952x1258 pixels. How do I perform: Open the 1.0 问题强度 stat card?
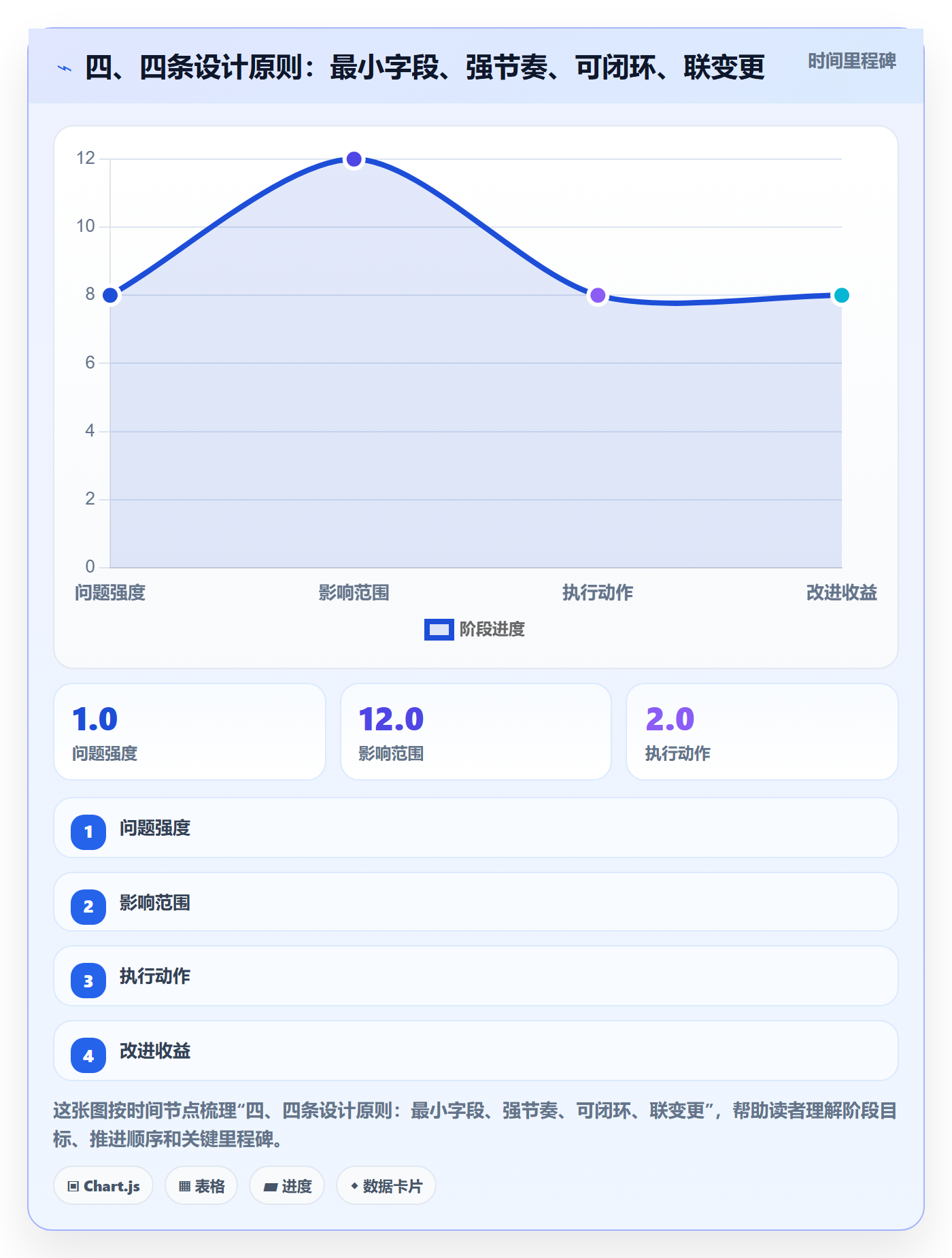190,732
